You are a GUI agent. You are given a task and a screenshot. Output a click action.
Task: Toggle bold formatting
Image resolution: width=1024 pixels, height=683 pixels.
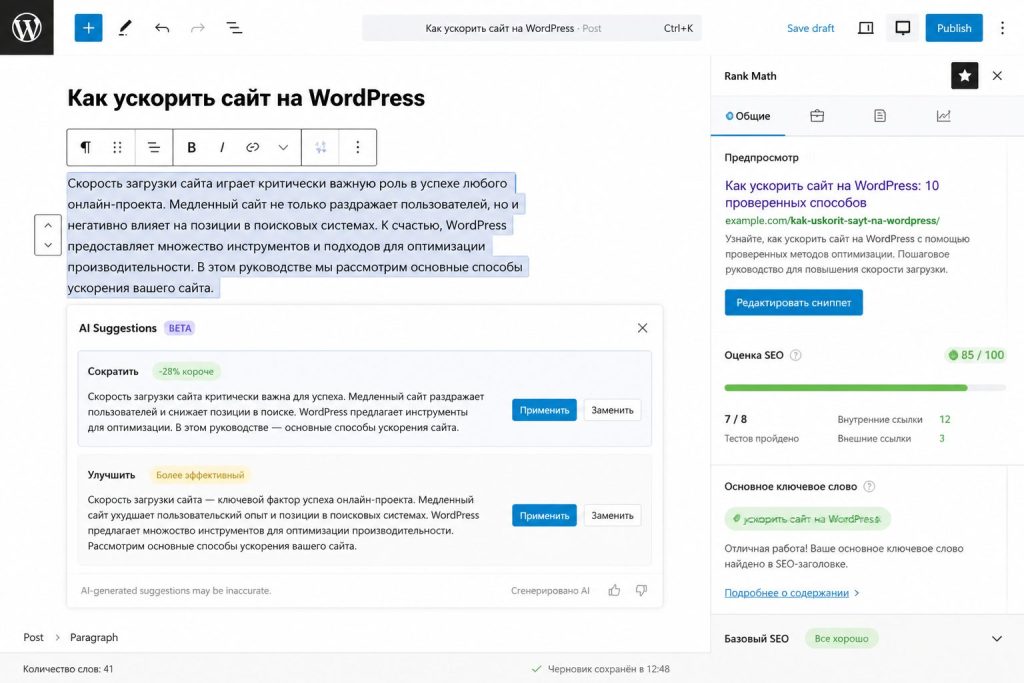pyautogui.click(x=191, y=147)
